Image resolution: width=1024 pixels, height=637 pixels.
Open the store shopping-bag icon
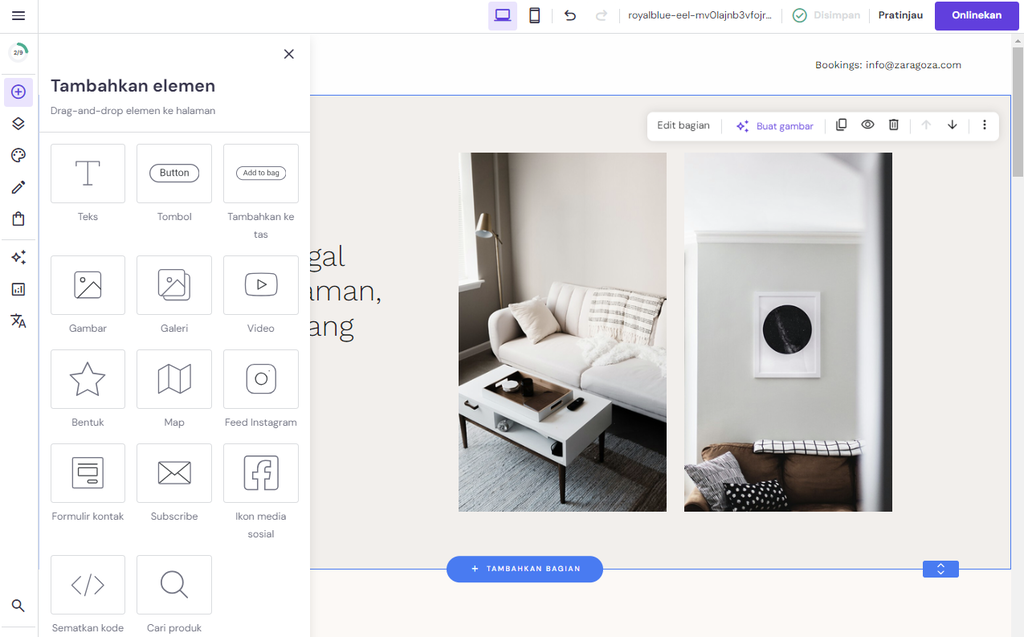pyautogui.click(x=18, y=219)
